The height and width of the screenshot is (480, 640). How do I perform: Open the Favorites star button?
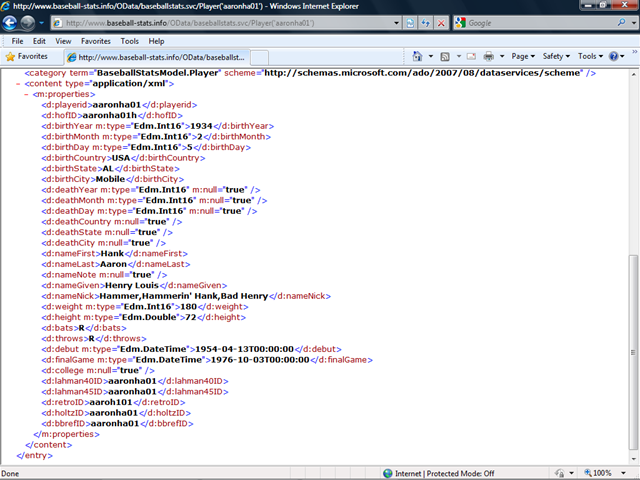(27, 56)
